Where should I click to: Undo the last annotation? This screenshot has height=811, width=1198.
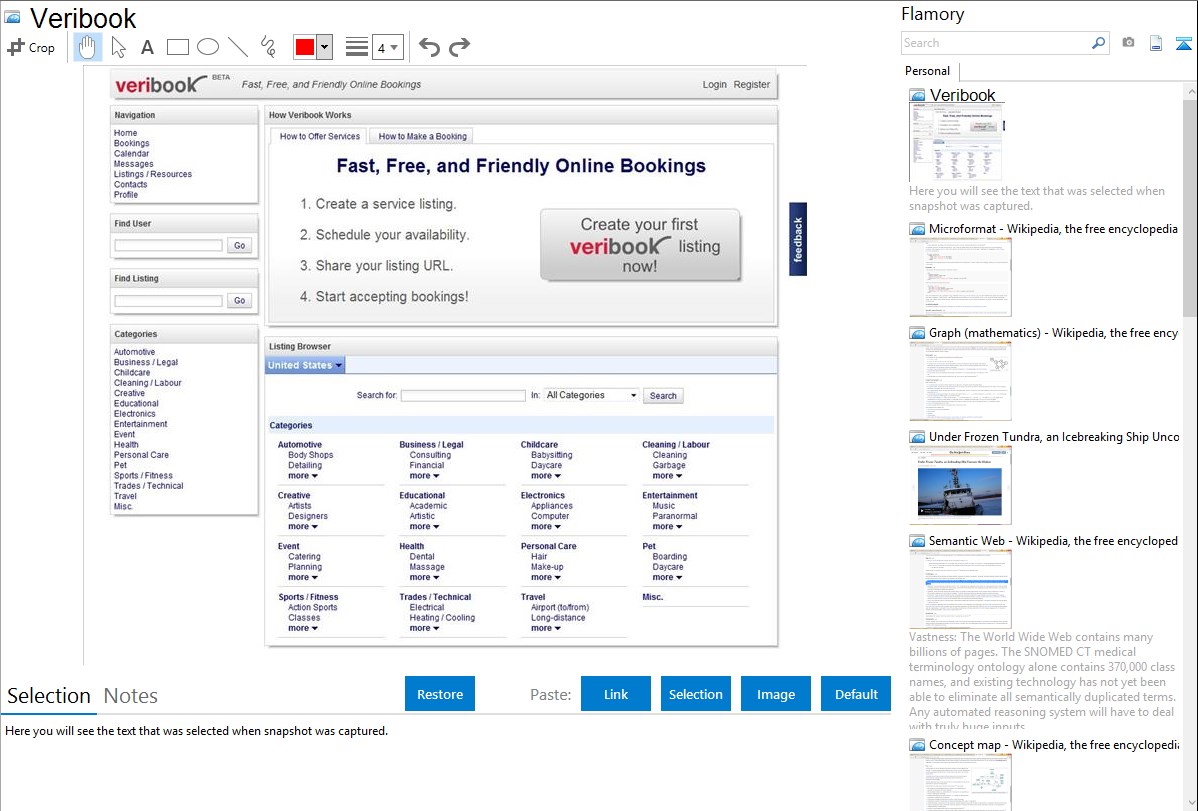[429, 47]
